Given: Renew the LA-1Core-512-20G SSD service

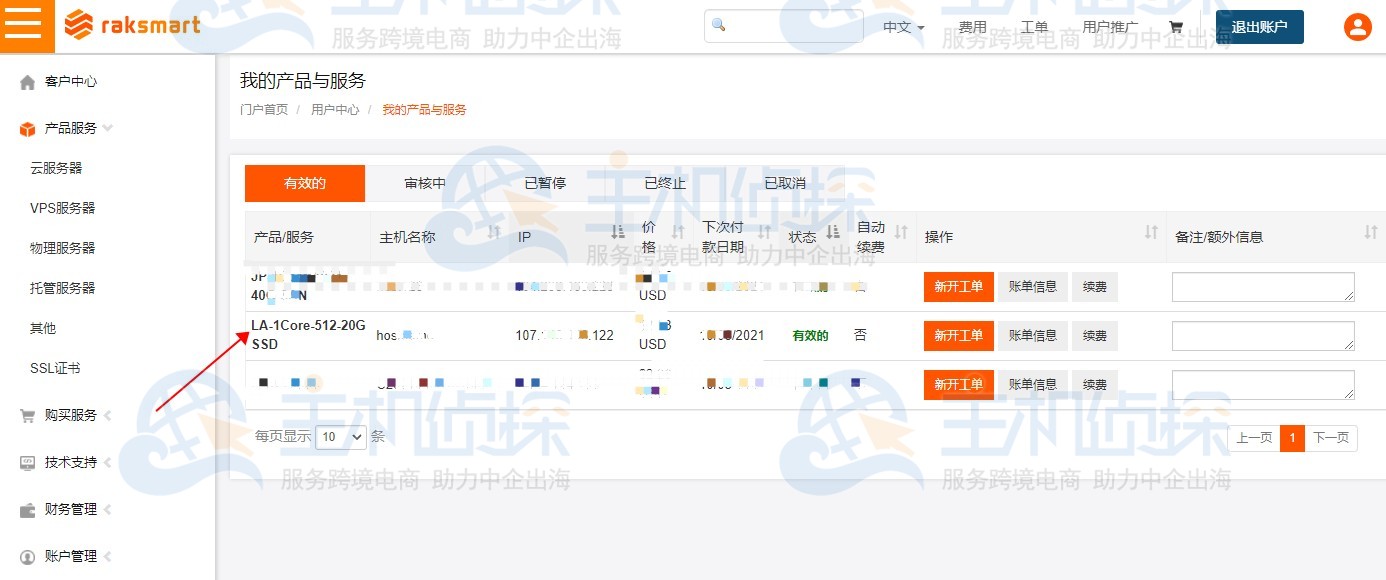Looking at the screenshot, I should coord(1094,336).
